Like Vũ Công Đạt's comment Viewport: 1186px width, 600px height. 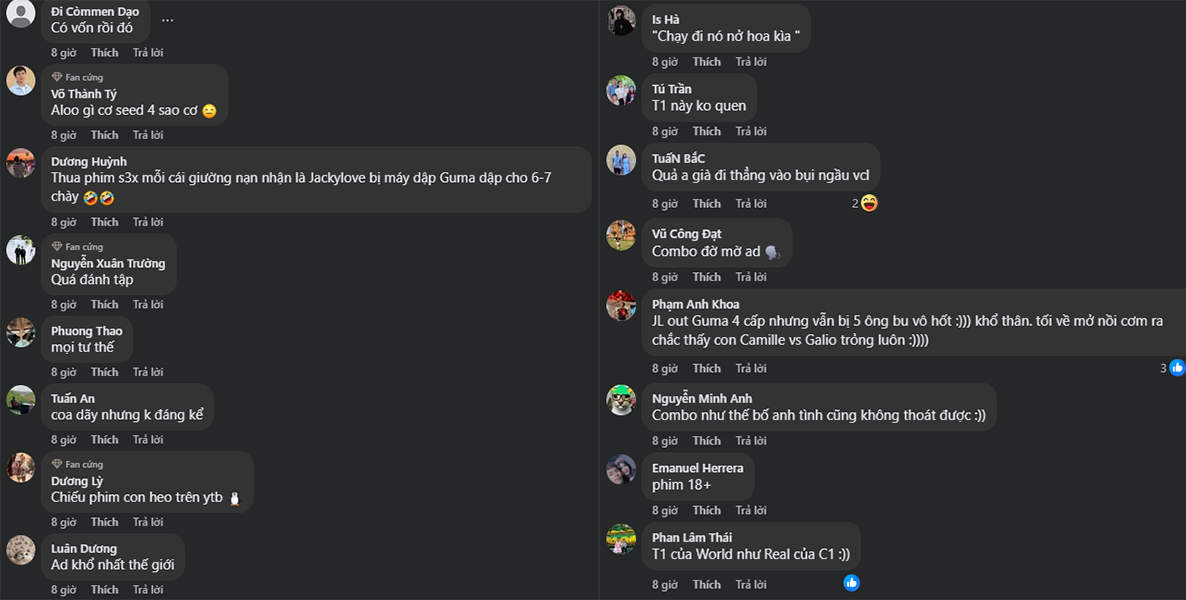tap(707, 277)
